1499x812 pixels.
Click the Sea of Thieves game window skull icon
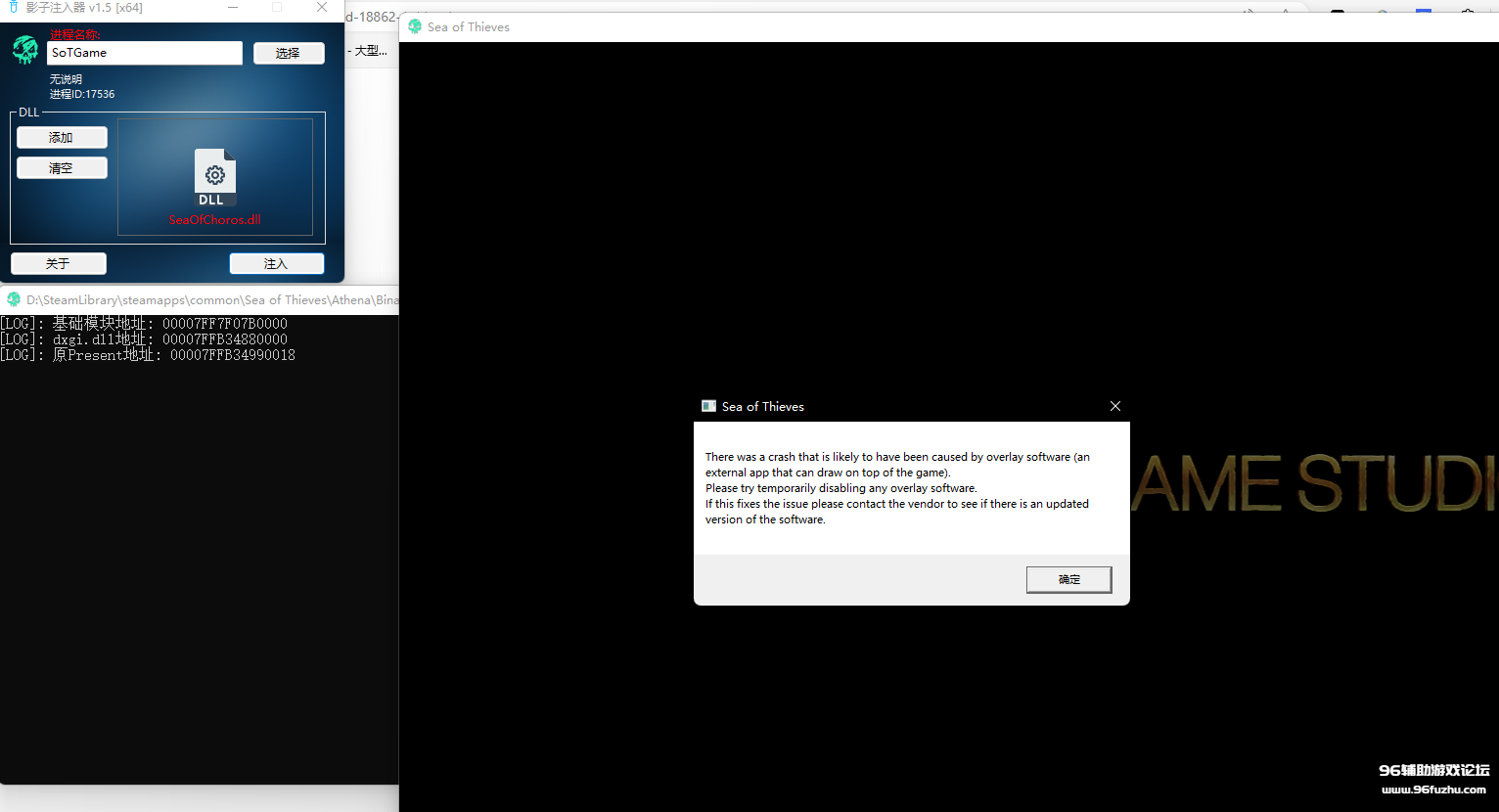click(415, 26)
